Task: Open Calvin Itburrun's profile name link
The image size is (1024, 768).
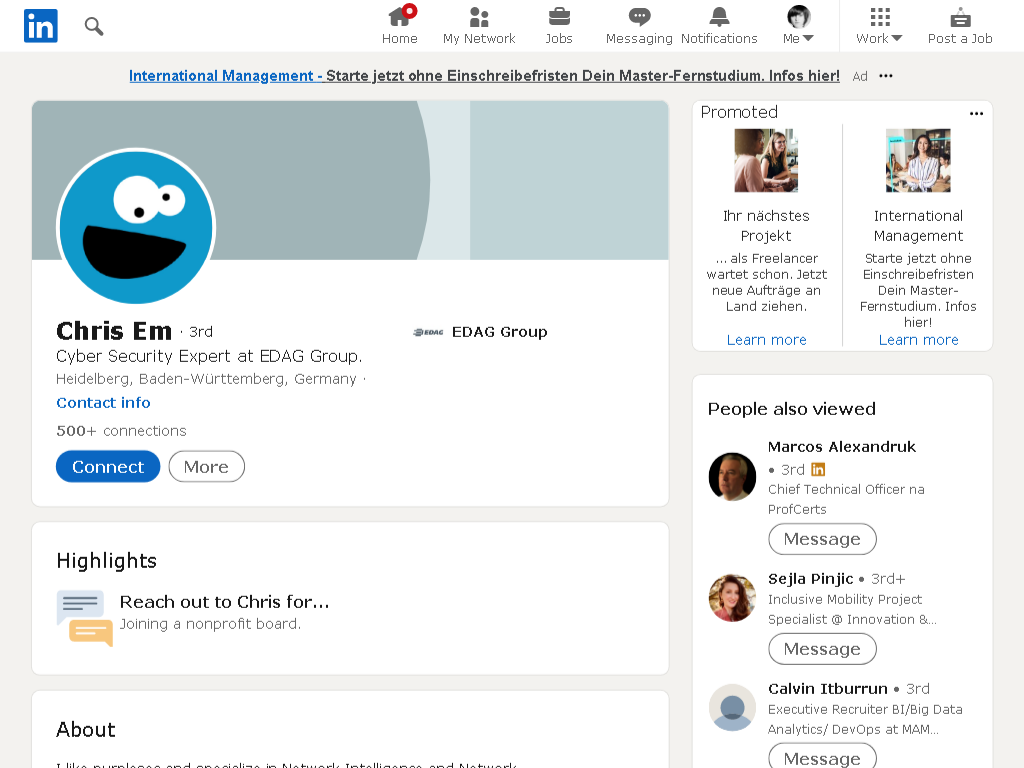Action: pyautogui.click(x=827, y=689)
